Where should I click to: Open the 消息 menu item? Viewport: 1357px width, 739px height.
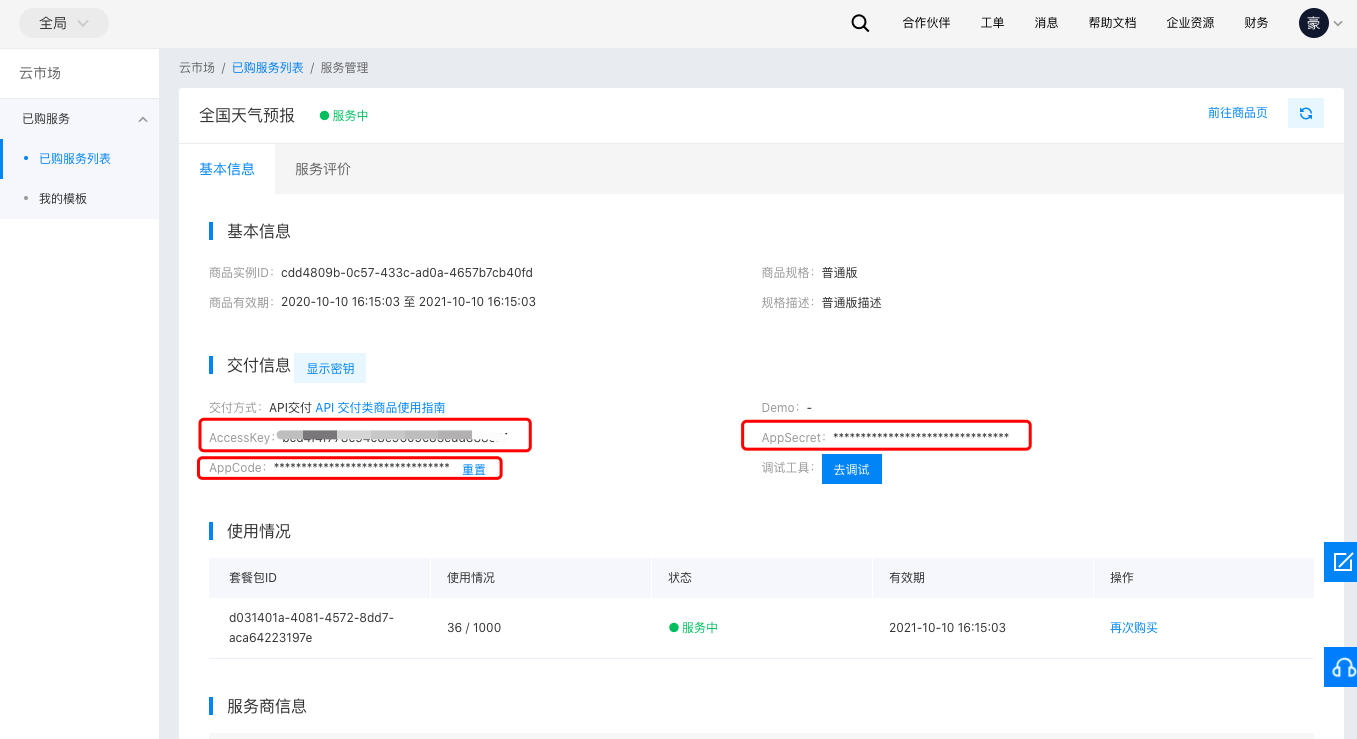1046,22
